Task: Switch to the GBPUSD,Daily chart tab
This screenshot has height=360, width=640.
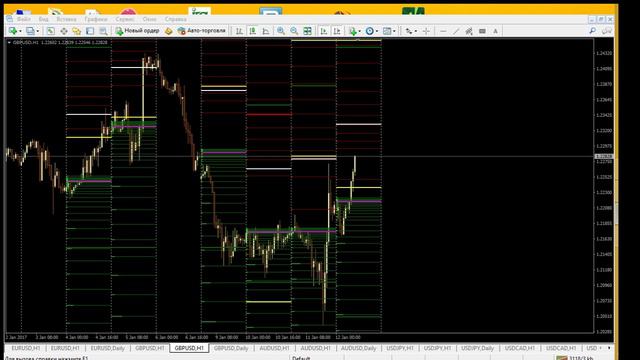Action: click(231, 348)
